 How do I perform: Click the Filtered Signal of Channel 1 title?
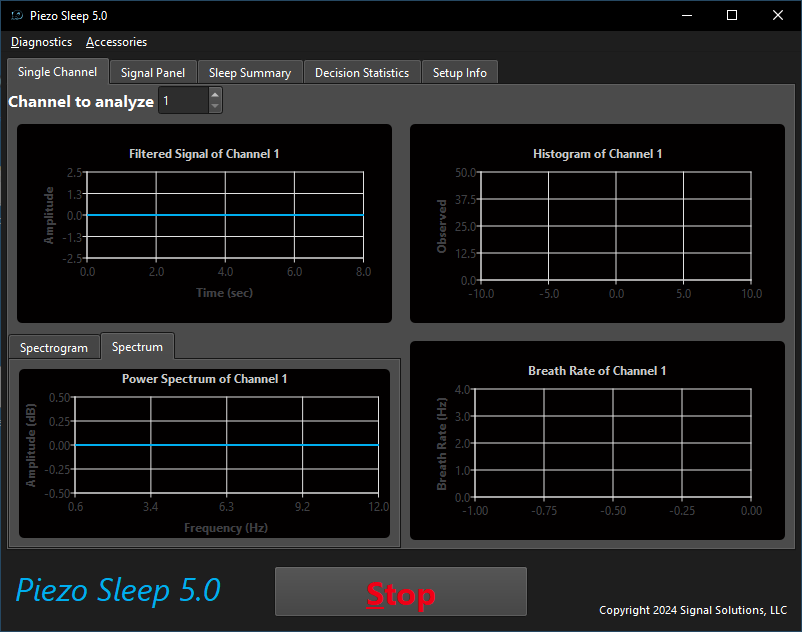[204, 154]
